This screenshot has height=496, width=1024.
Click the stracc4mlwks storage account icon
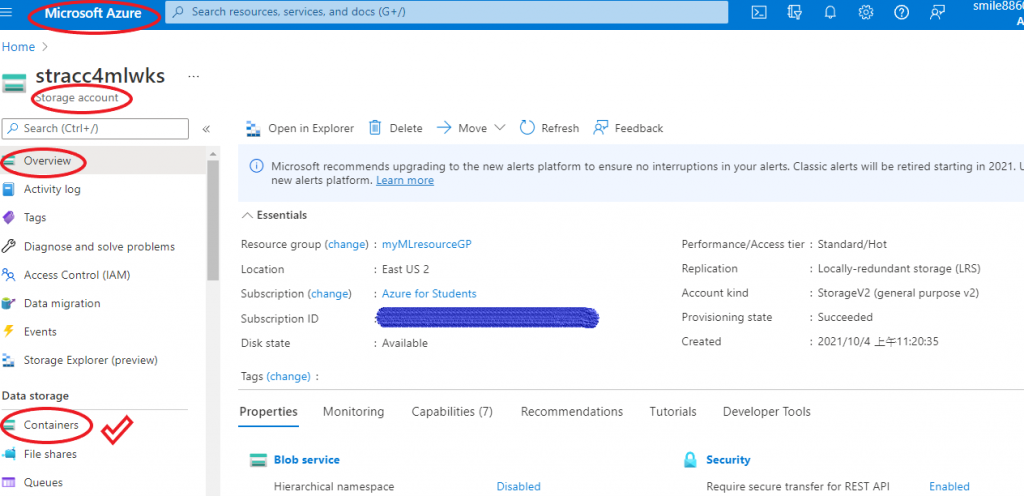14,84
